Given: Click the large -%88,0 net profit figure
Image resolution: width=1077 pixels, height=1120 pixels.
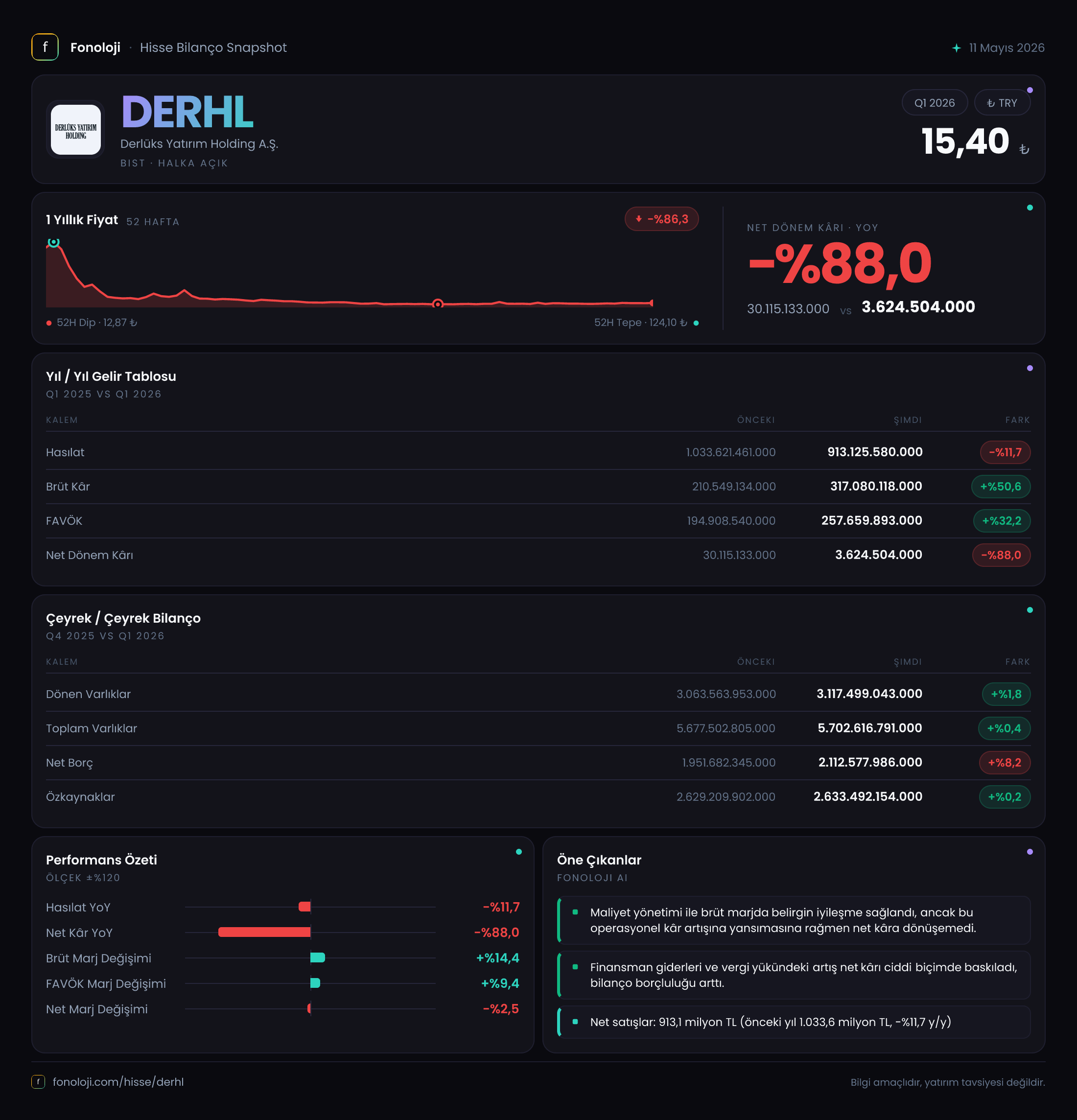Looking at the screenshot, I should [x=840, y=263].
